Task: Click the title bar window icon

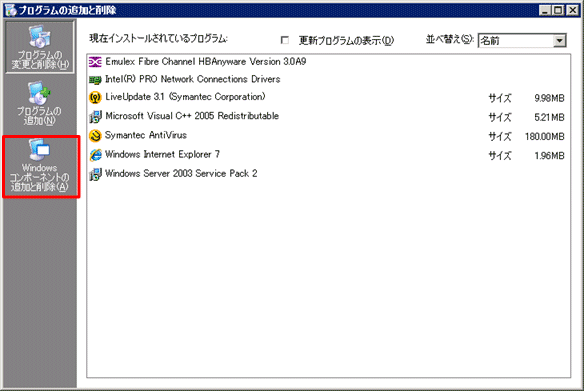Action: click(10, 10)
